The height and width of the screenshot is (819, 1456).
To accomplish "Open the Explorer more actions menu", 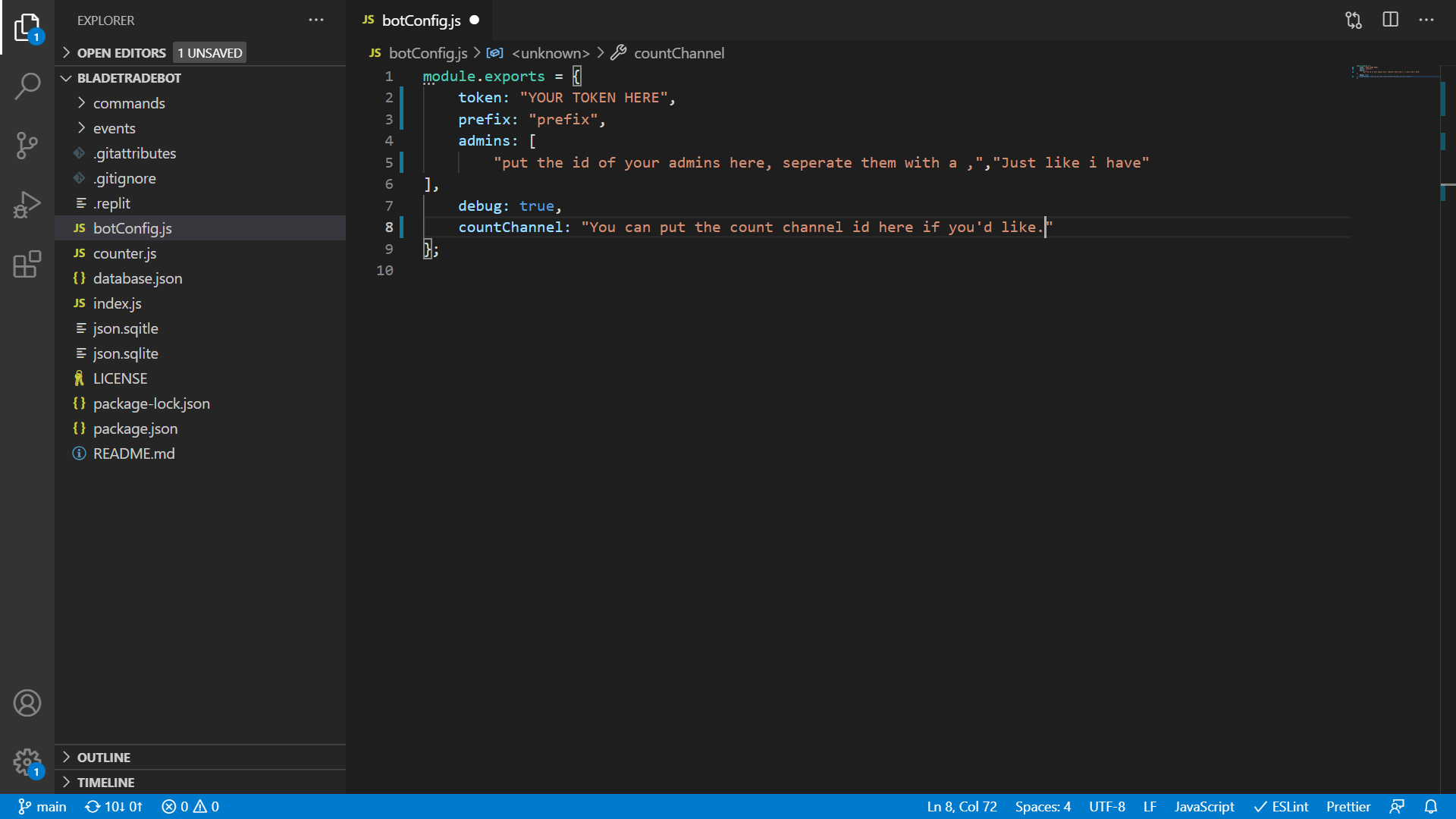I will [316, 20].
